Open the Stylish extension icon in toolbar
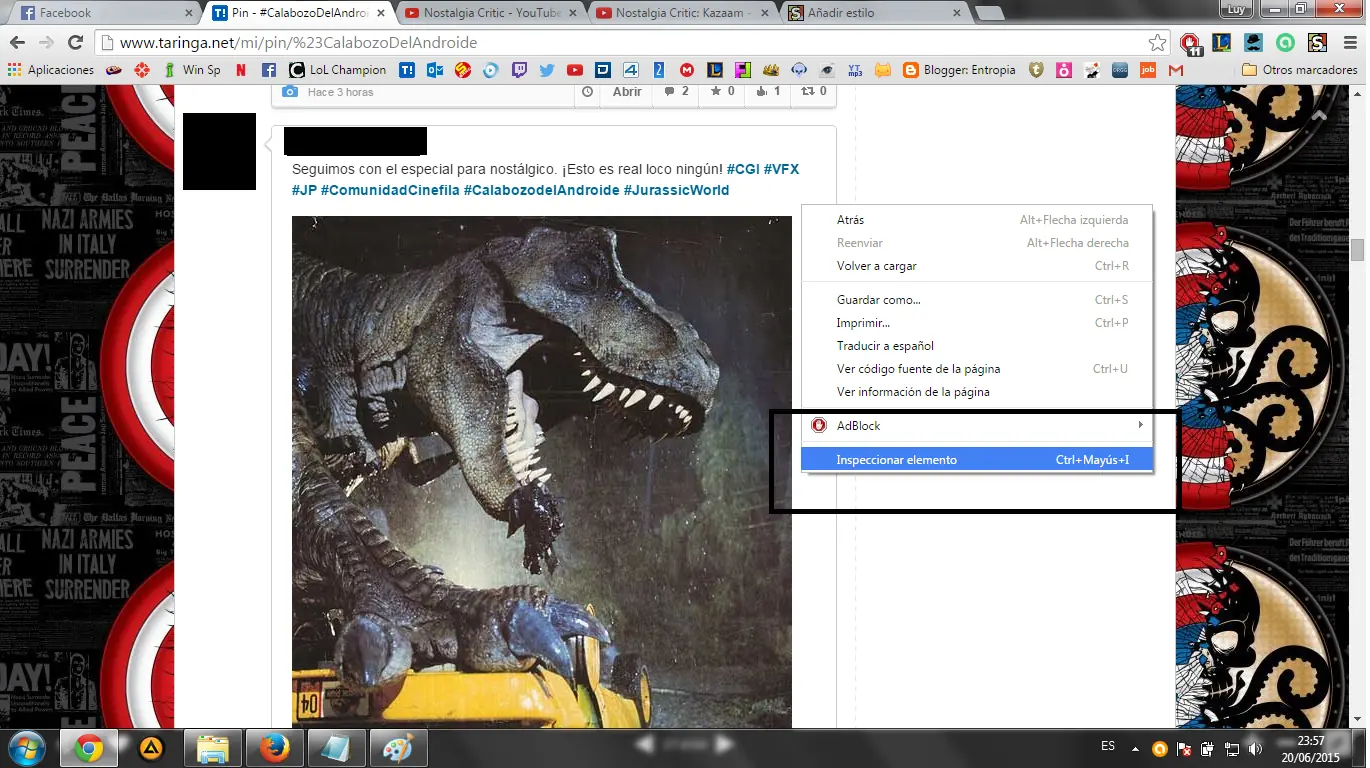 pyautogui.click(x=1317, y=43)
